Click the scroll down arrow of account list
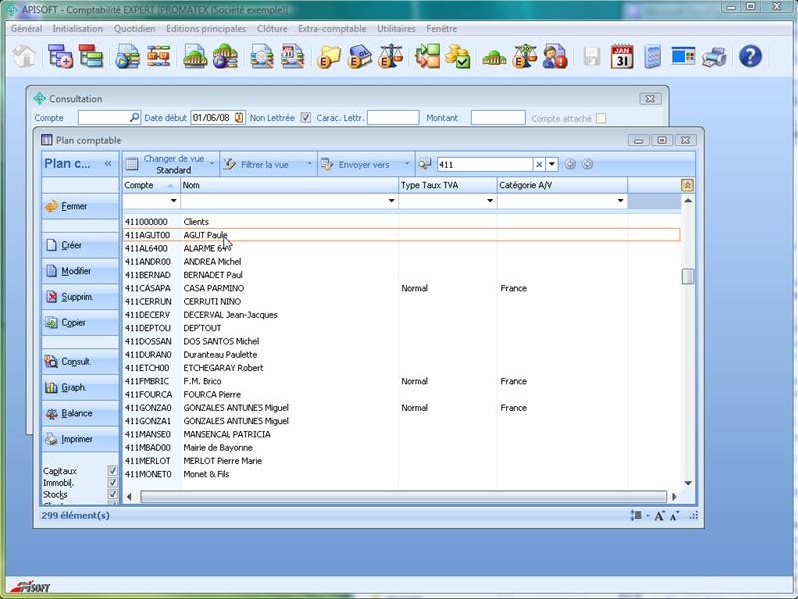This screenshot has width=798, height=599. click(688, 483)
